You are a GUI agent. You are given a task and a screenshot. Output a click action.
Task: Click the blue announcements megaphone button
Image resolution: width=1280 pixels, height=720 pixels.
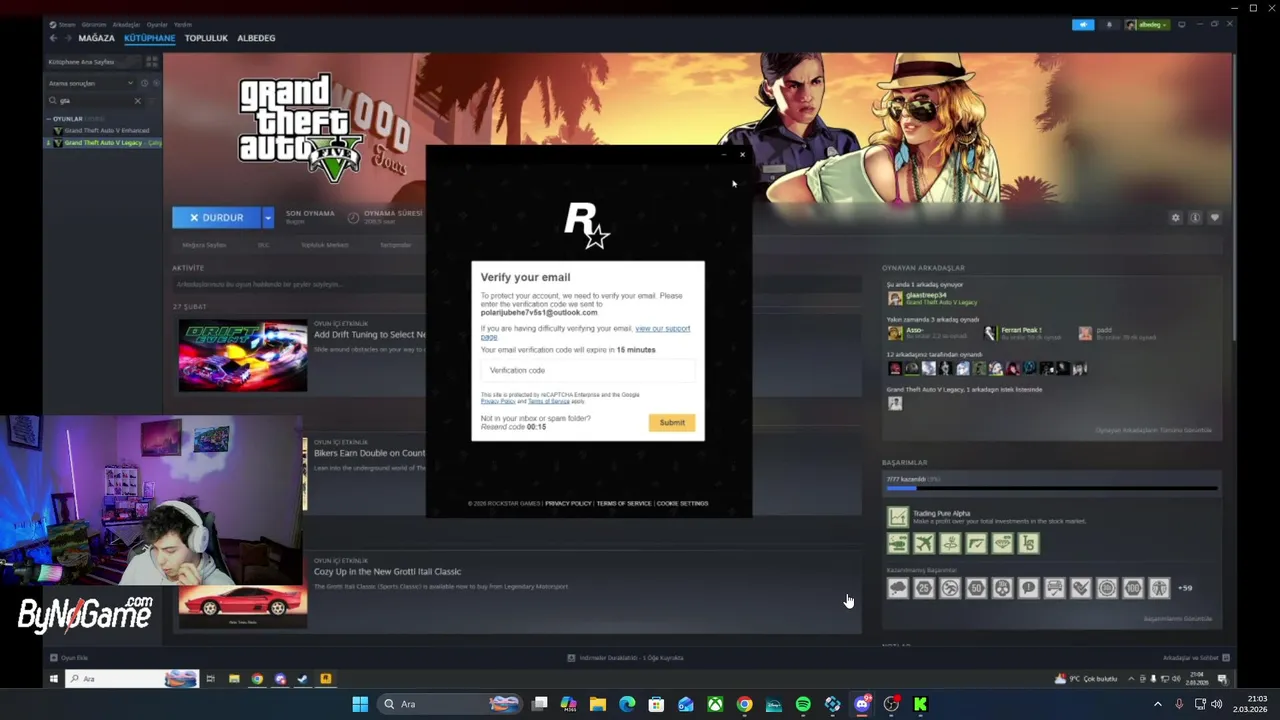[1083, 25]
